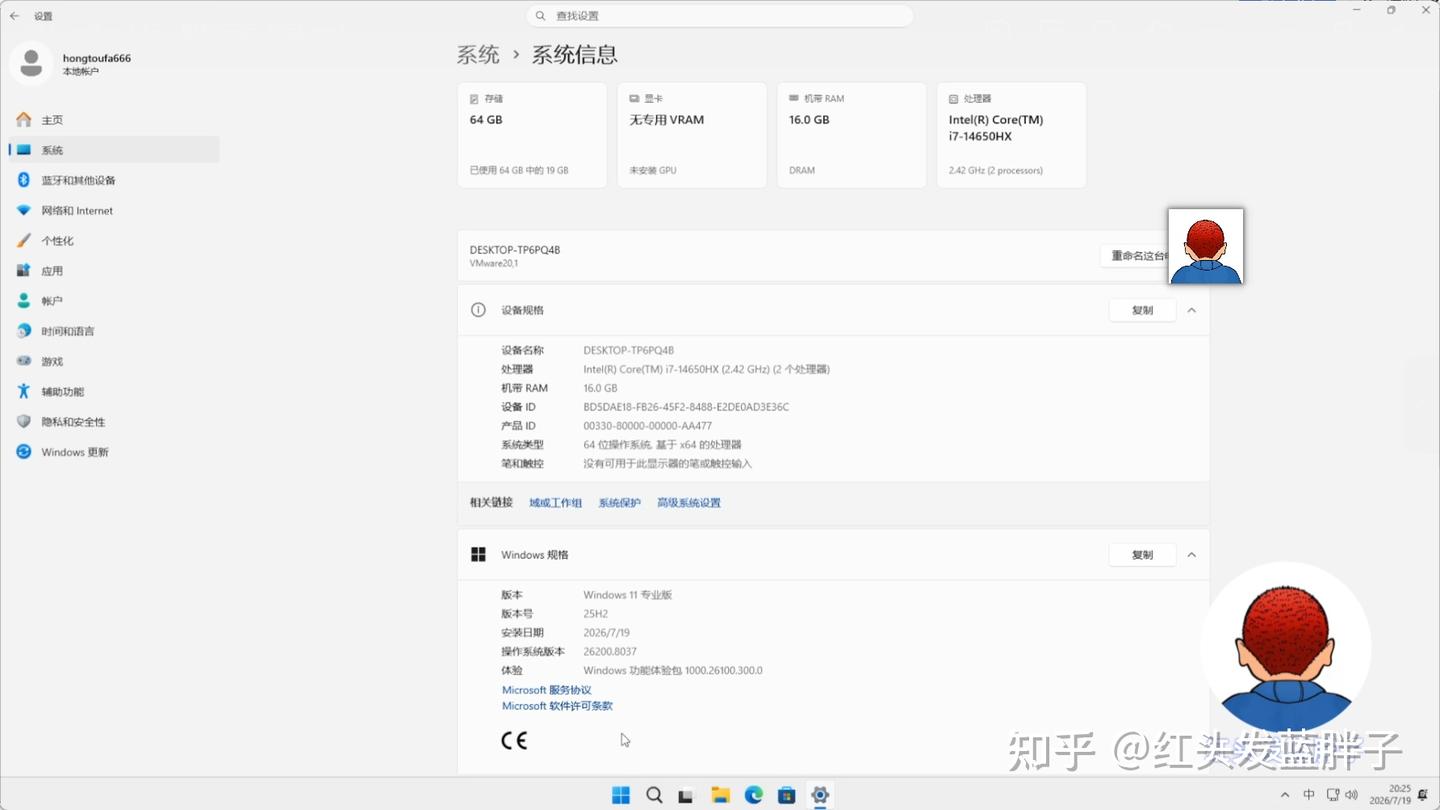Open 网络和 Internet settings

coord(114,211)
